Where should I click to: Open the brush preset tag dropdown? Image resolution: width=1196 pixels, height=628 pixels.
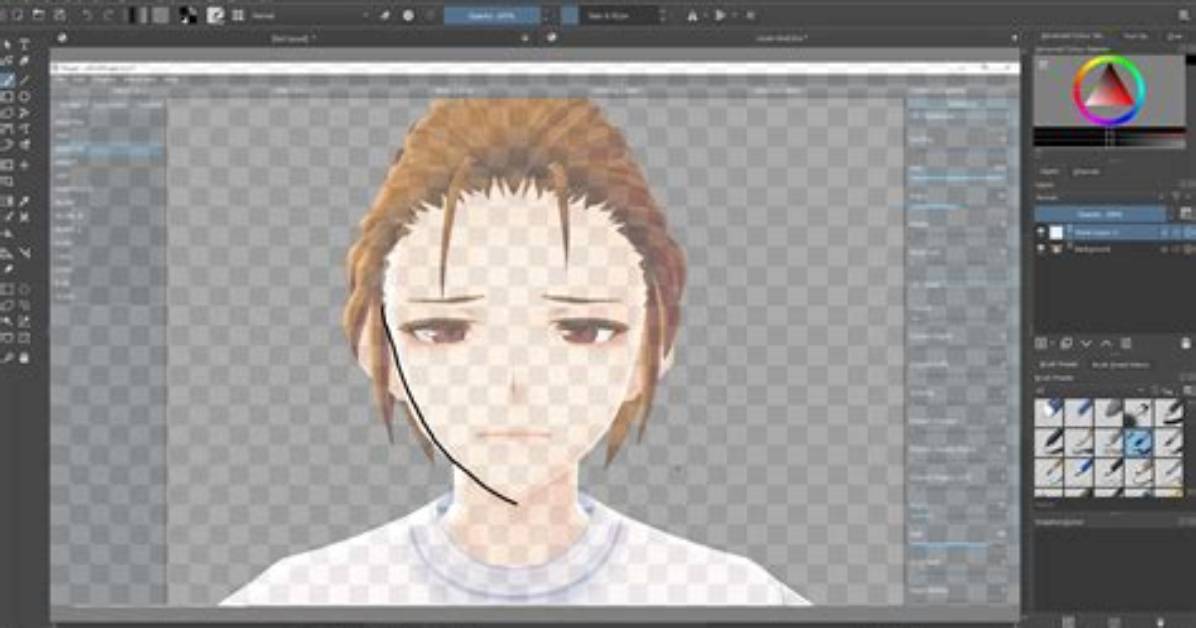tap(1091, 390)
